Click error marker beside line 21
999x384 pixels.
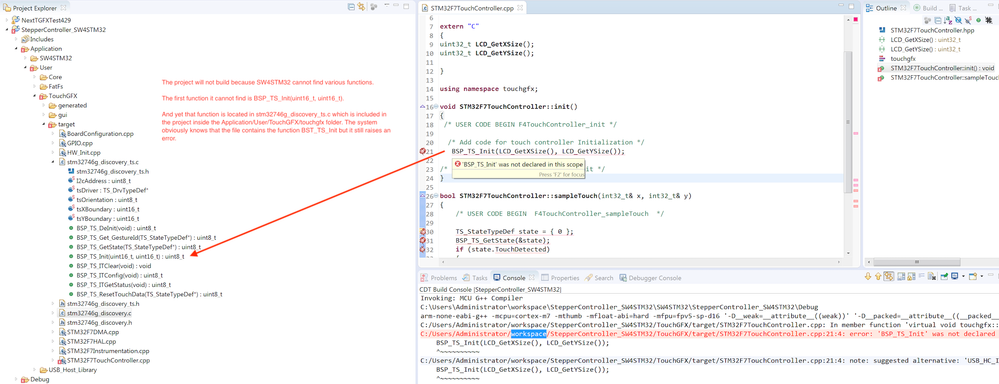[423, 152]
